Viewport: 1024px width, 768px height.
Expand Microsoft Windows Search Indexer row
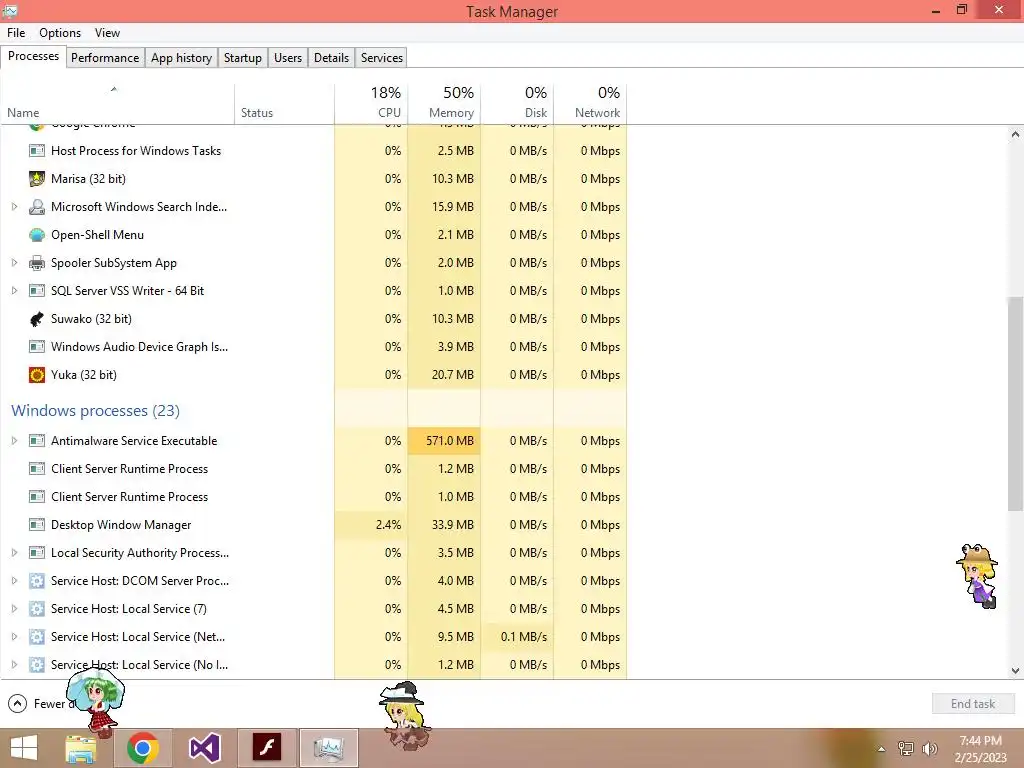coord(14,206)
